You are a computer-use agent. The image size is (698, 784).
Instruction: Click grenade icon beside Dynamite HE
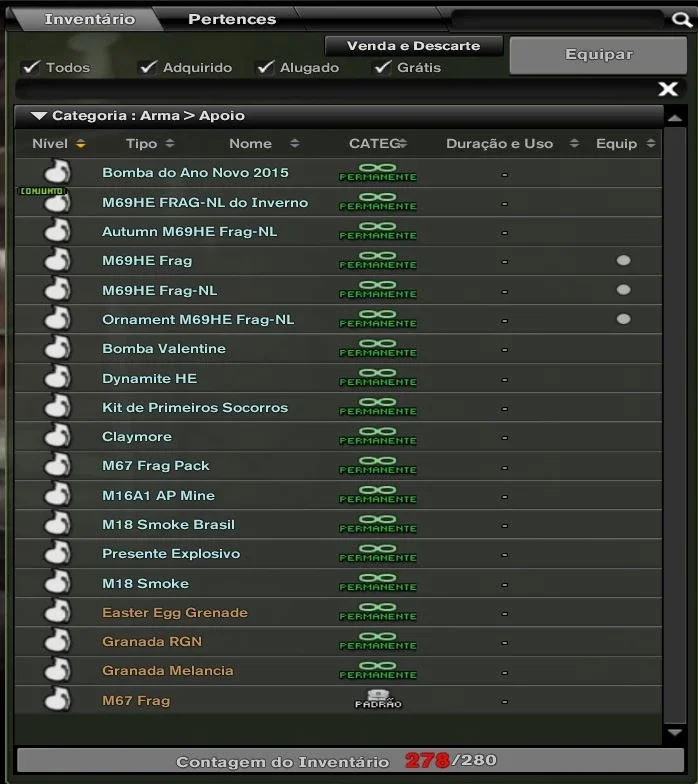click(58, 377)
